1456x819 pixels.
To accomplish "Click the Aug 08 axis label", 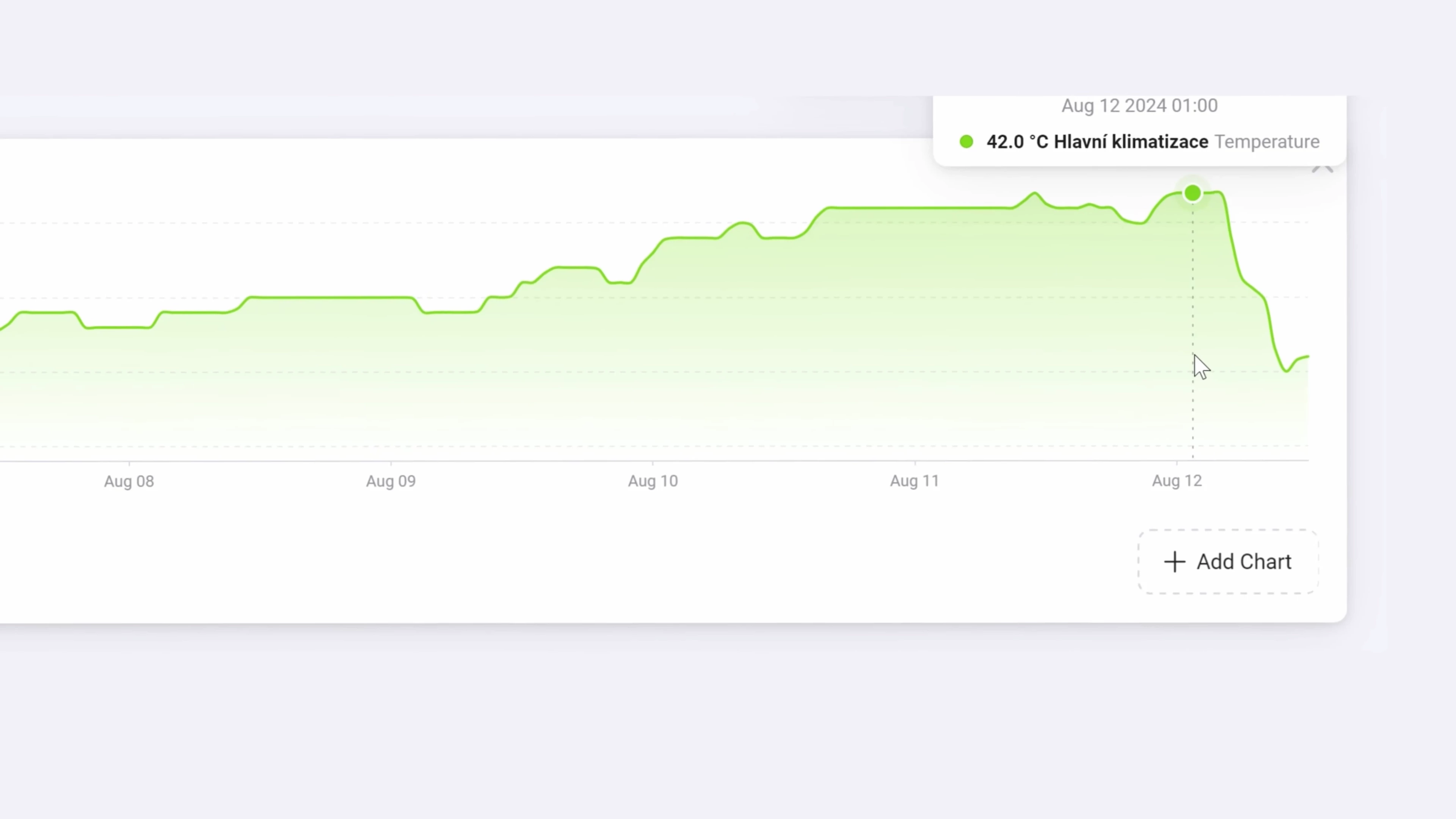I will [x=129, y=482].
